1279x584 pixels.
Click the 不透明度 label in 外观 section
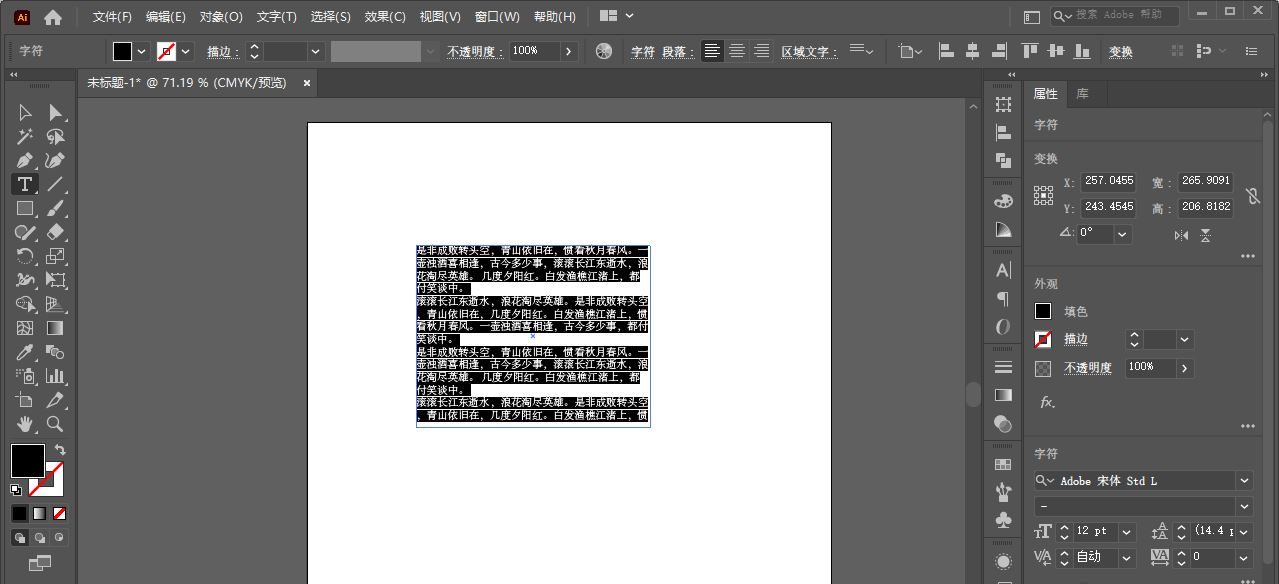1087,368
